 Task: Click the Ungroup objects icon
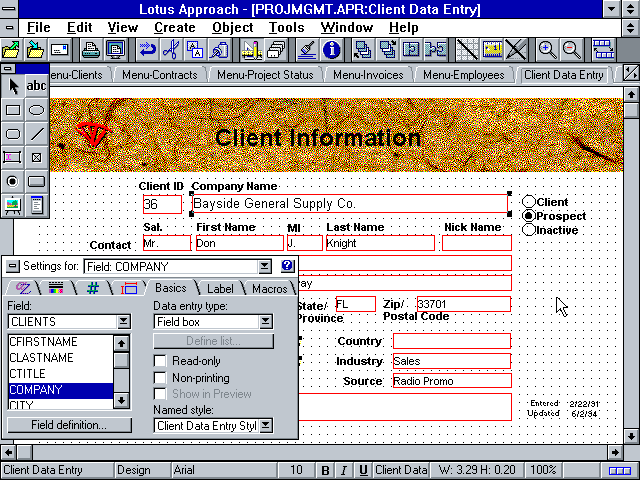[x=435, y=50]
